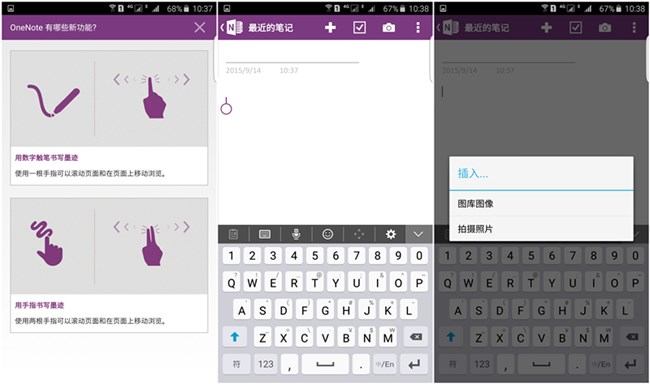Tap text 使用一根手指可以滚动页面和在页面上移动浏览
Screen dimensions: 650x384
pyautogui.click(x=90, y=173)
